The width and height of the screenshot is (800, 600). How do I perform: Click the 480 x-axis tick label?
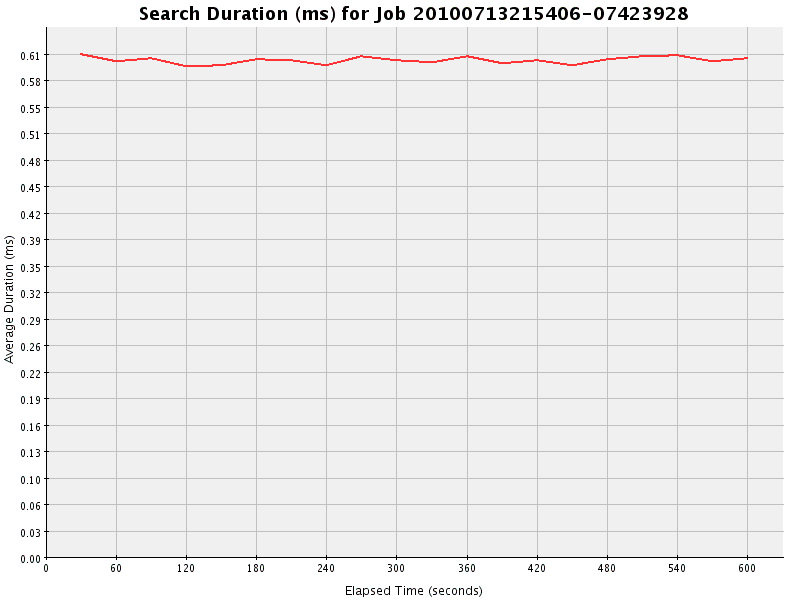(607, 568)
